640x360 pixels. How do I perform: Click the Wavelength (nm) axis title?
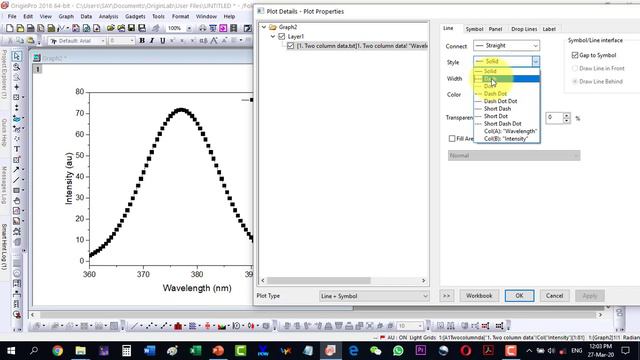pyautogui.click(x=197, y=288)
